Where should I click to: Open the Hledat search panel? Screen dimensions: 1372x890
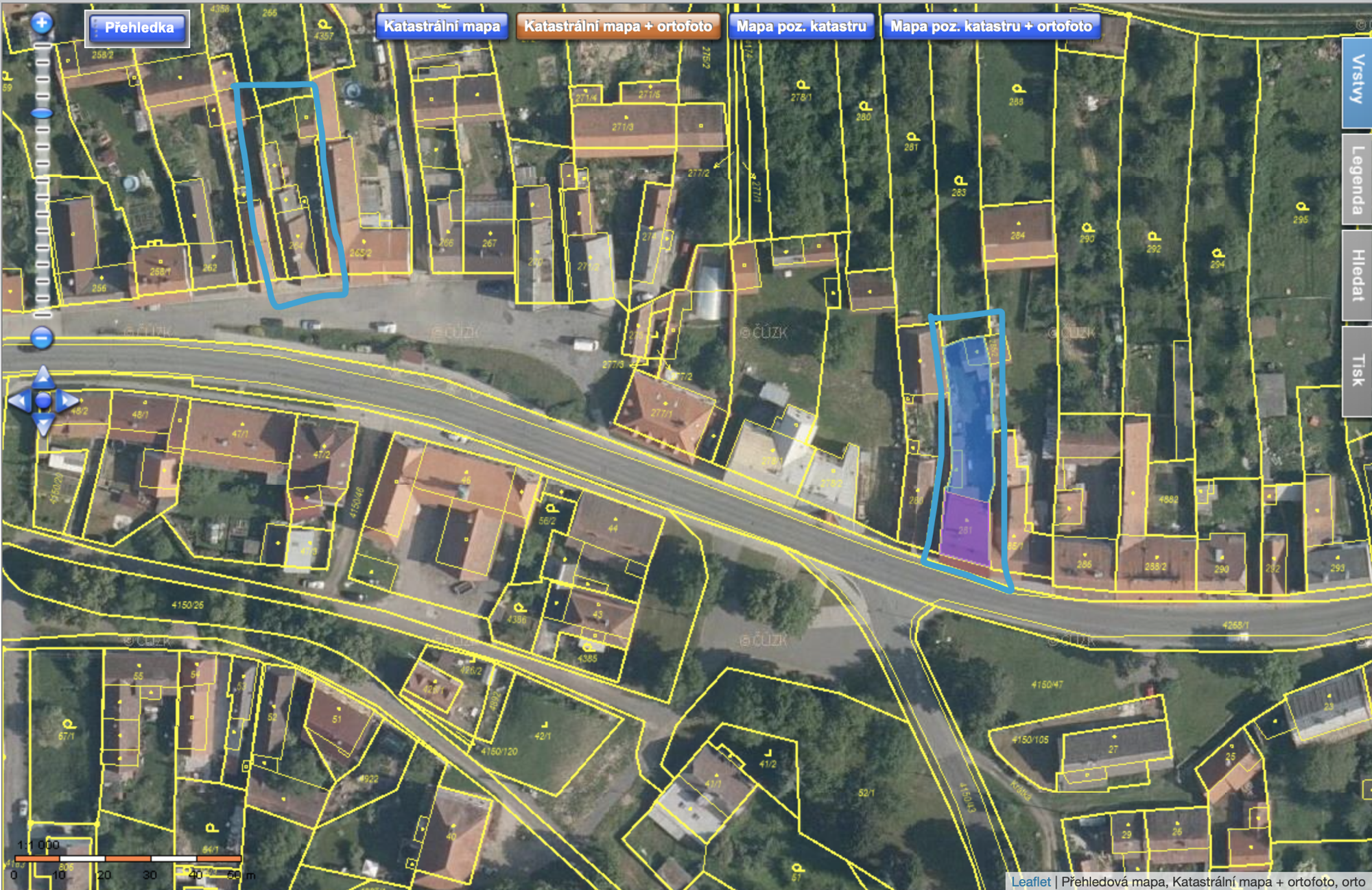click(x=1357, y=275)
